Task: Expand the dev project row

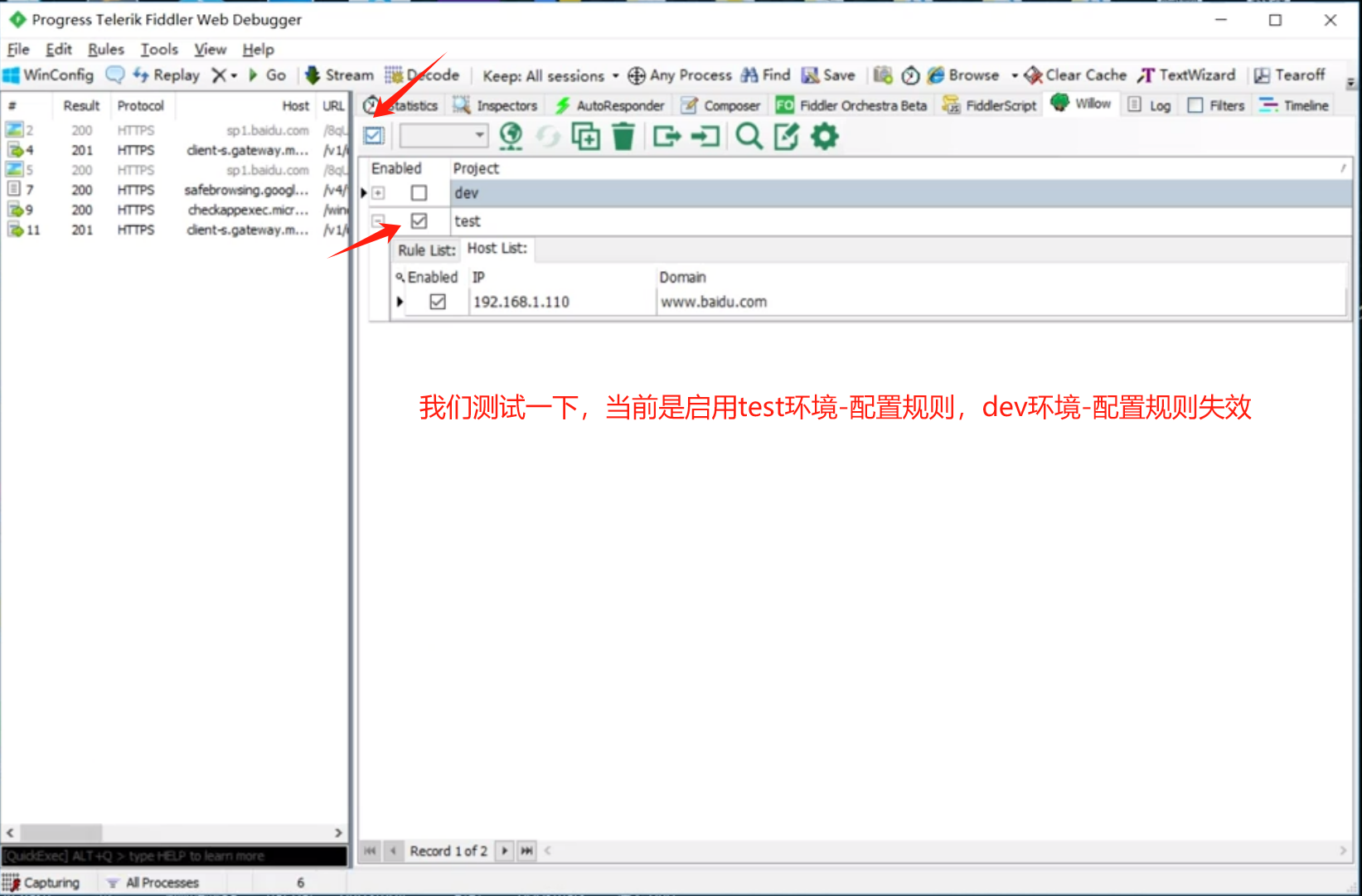Action: click(x=378, y=193)
